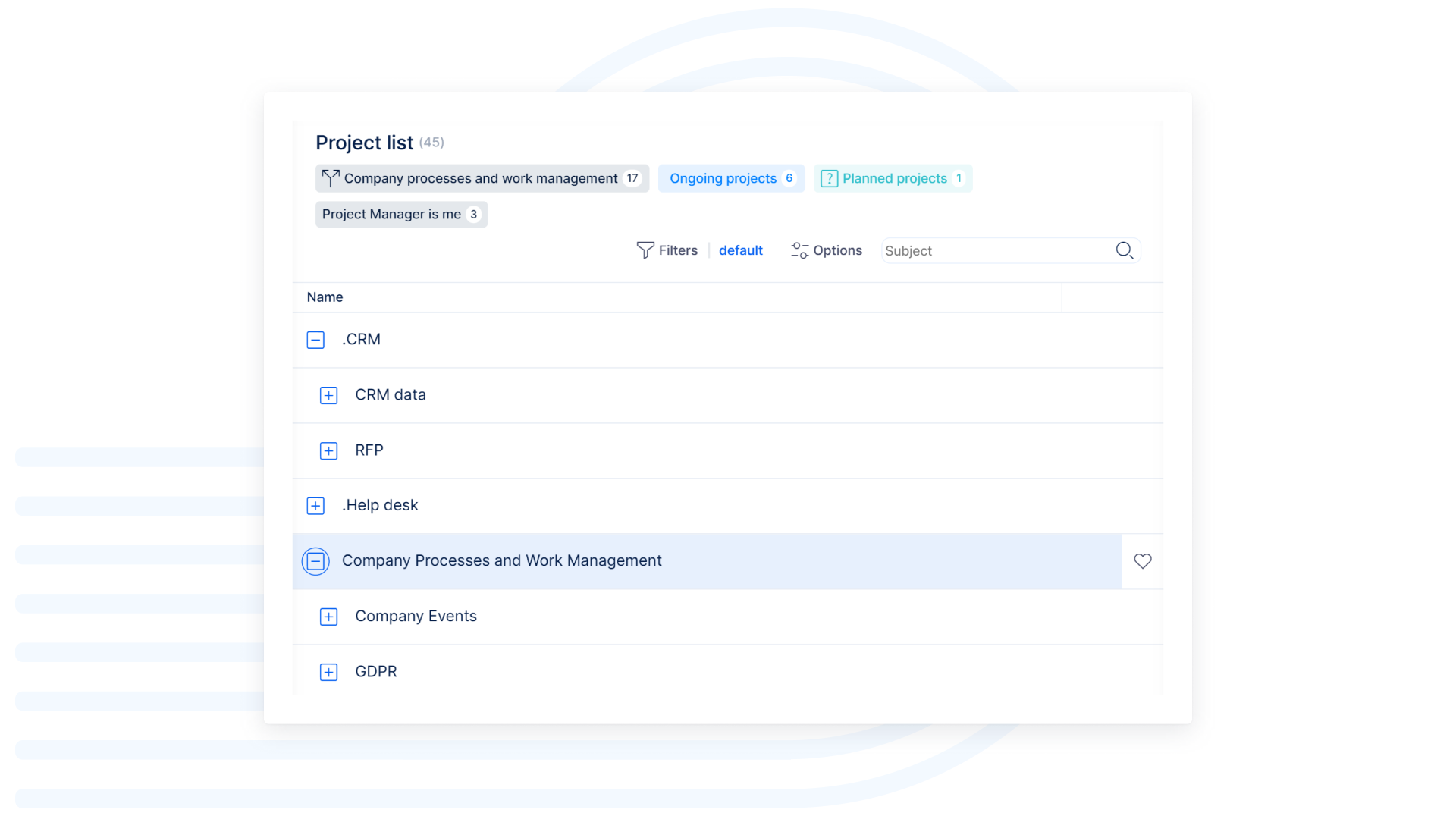
Task: Open the default filter link
Action: pos(740,250)
